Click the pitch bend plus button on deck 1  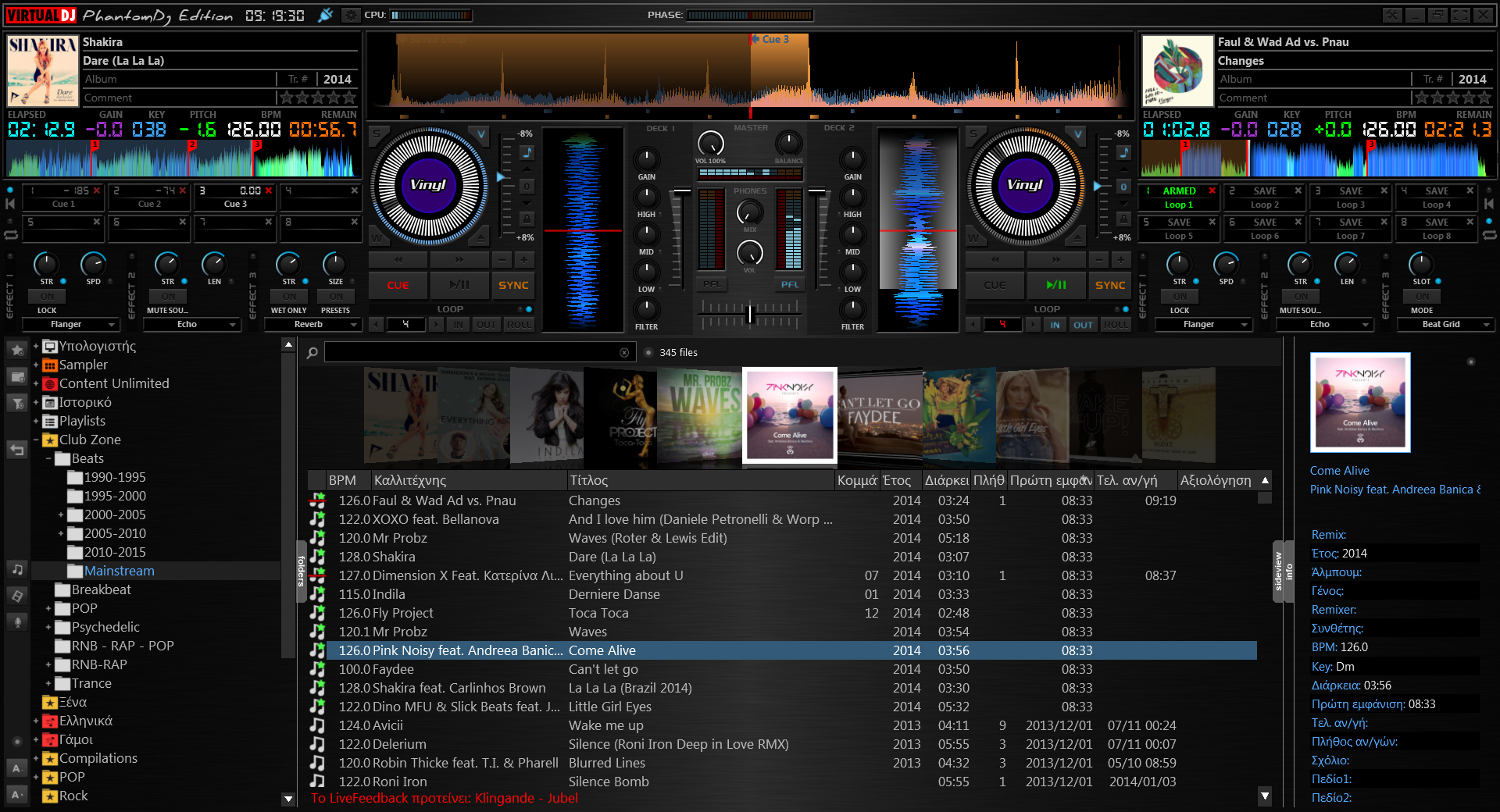[524, 259]
